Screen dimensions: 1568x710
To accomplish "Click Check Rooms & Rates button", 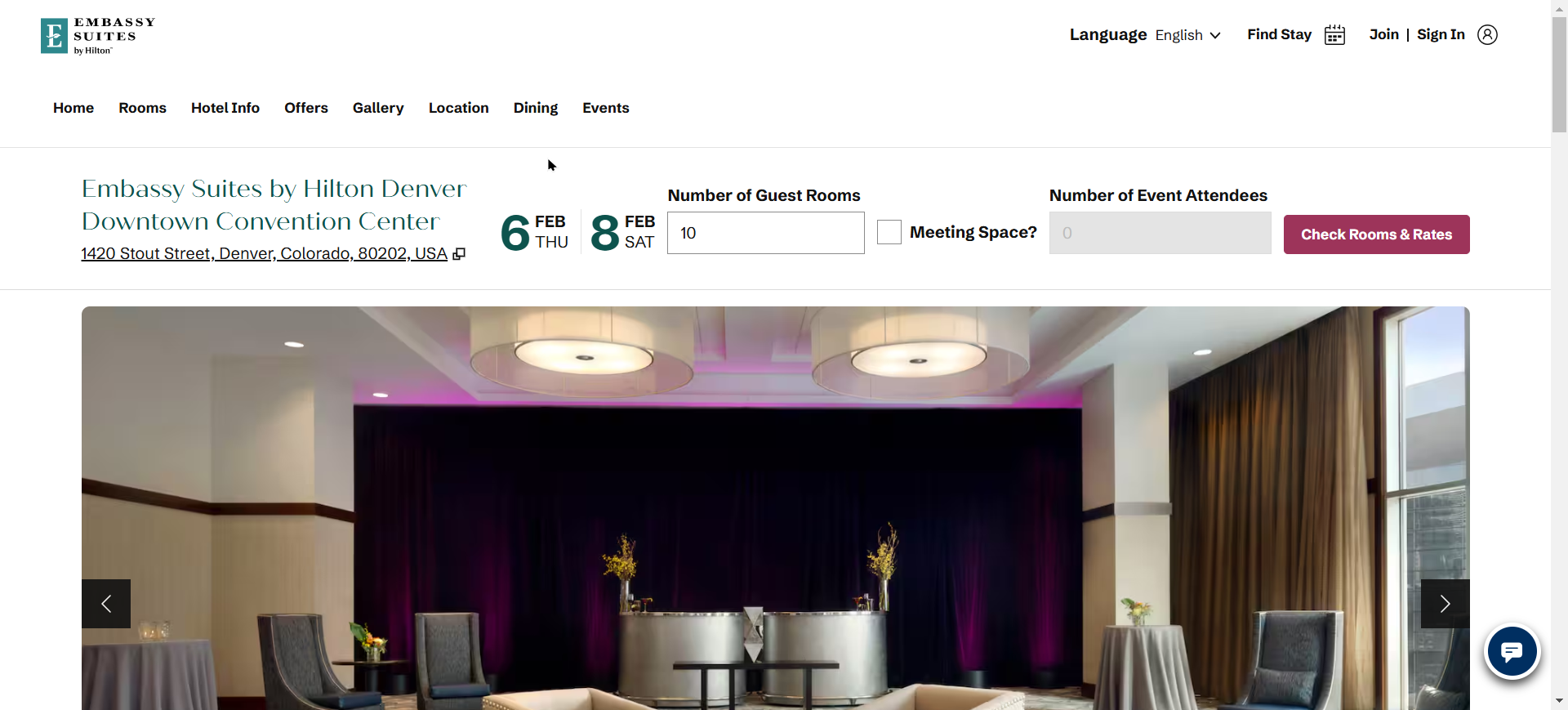I will coord(1376,234).
